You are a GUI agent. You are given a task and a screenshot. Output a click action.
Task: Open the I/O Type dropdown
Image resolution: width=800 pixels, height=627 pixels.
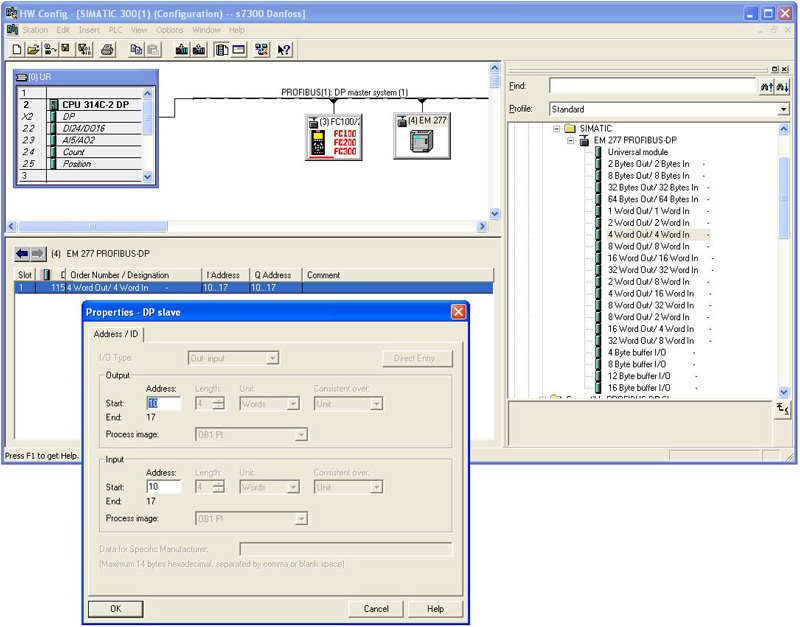pyautogui.click(x=273, y=358)
